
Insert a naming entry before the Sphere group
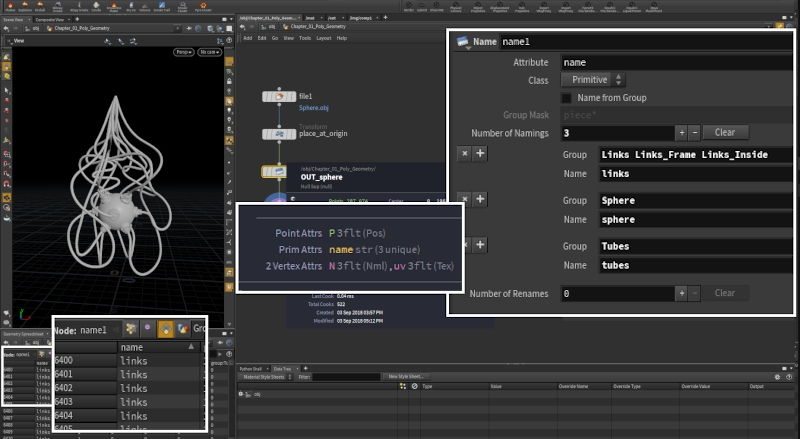pyautogui.click(x=480, y=199)
